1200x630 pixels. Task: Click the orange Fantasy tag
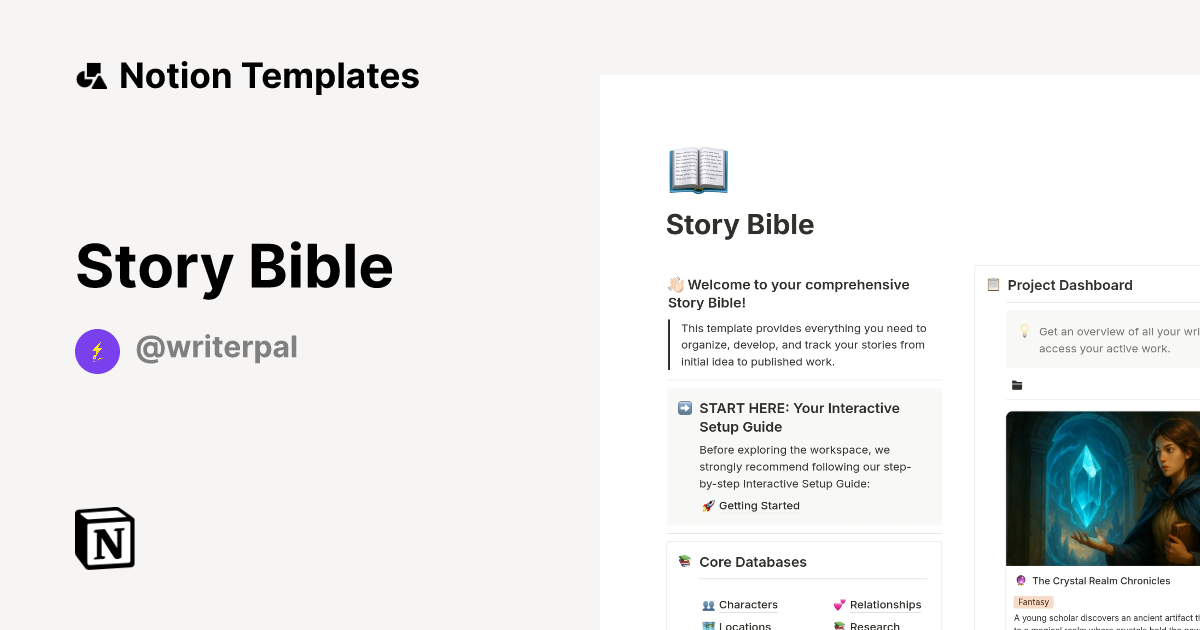click(x=1033, y=601)
